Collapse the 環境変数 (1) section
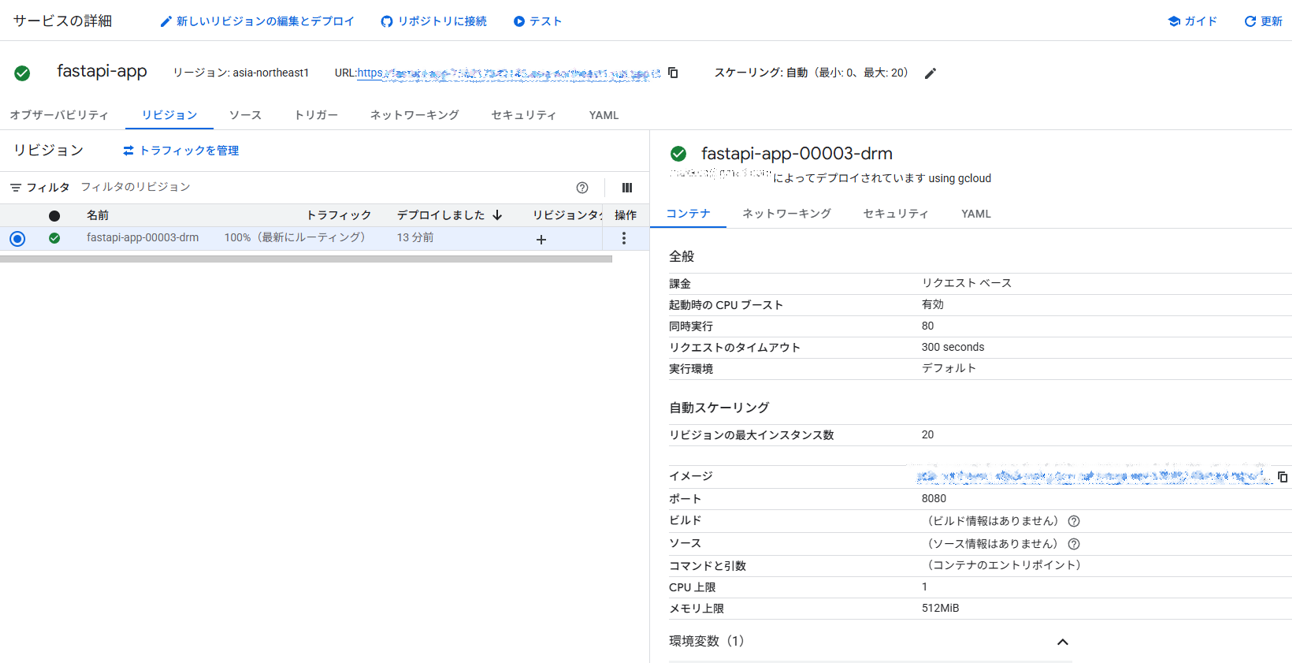The height and width of the screenshot is (663, 1292). point(1062,642)
